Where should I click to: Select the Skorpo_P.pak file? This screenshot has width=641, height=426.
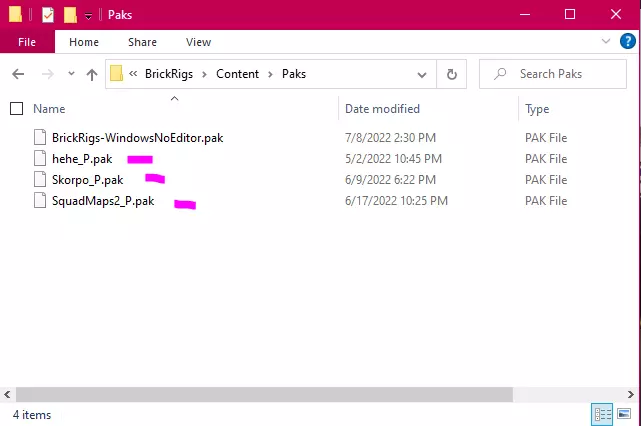point(87,180)
